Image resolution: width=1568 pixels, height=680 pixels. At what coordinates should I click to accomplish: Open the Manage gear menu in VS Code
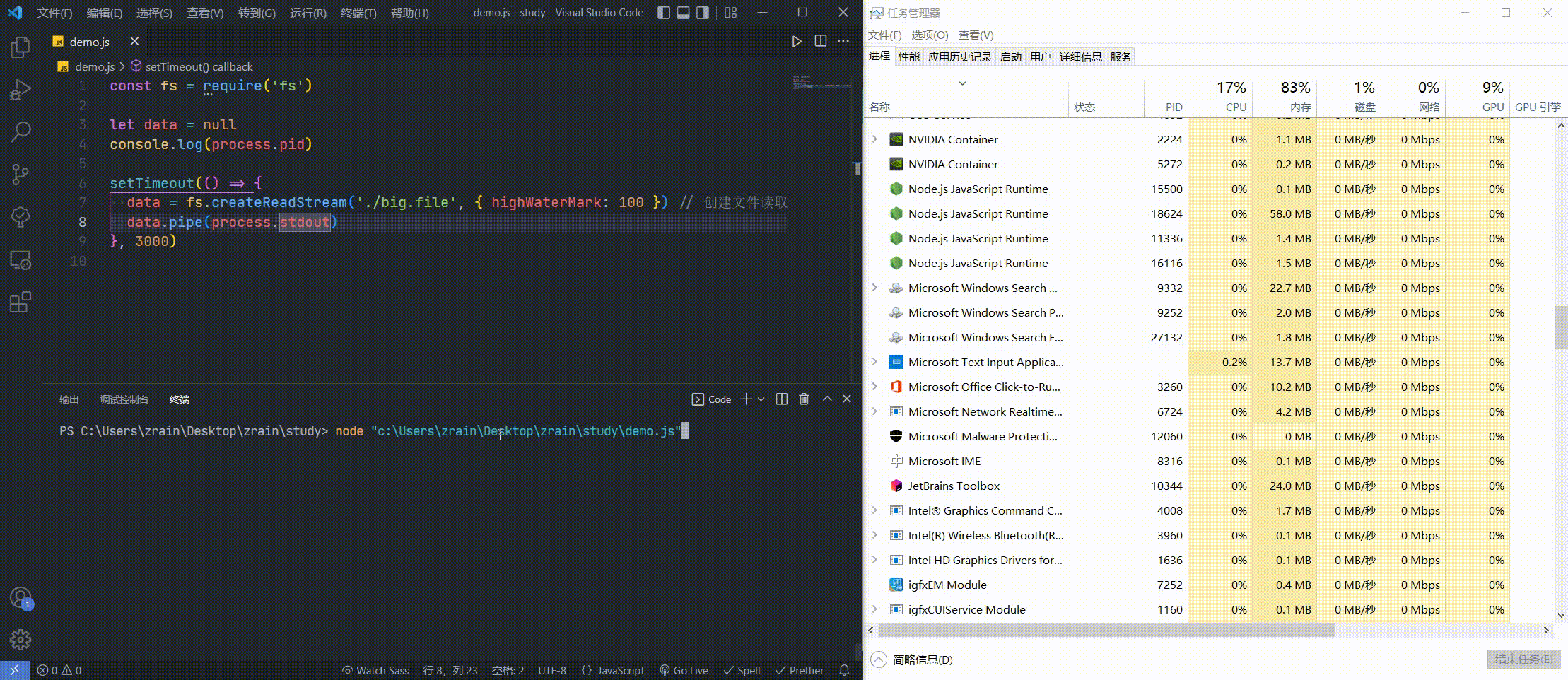coord(21,640)
